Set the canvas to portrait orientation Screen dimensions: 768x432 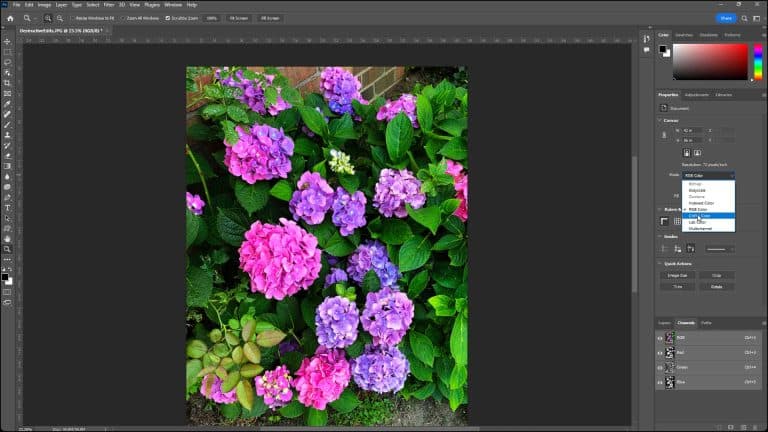(x=687, y=153)
